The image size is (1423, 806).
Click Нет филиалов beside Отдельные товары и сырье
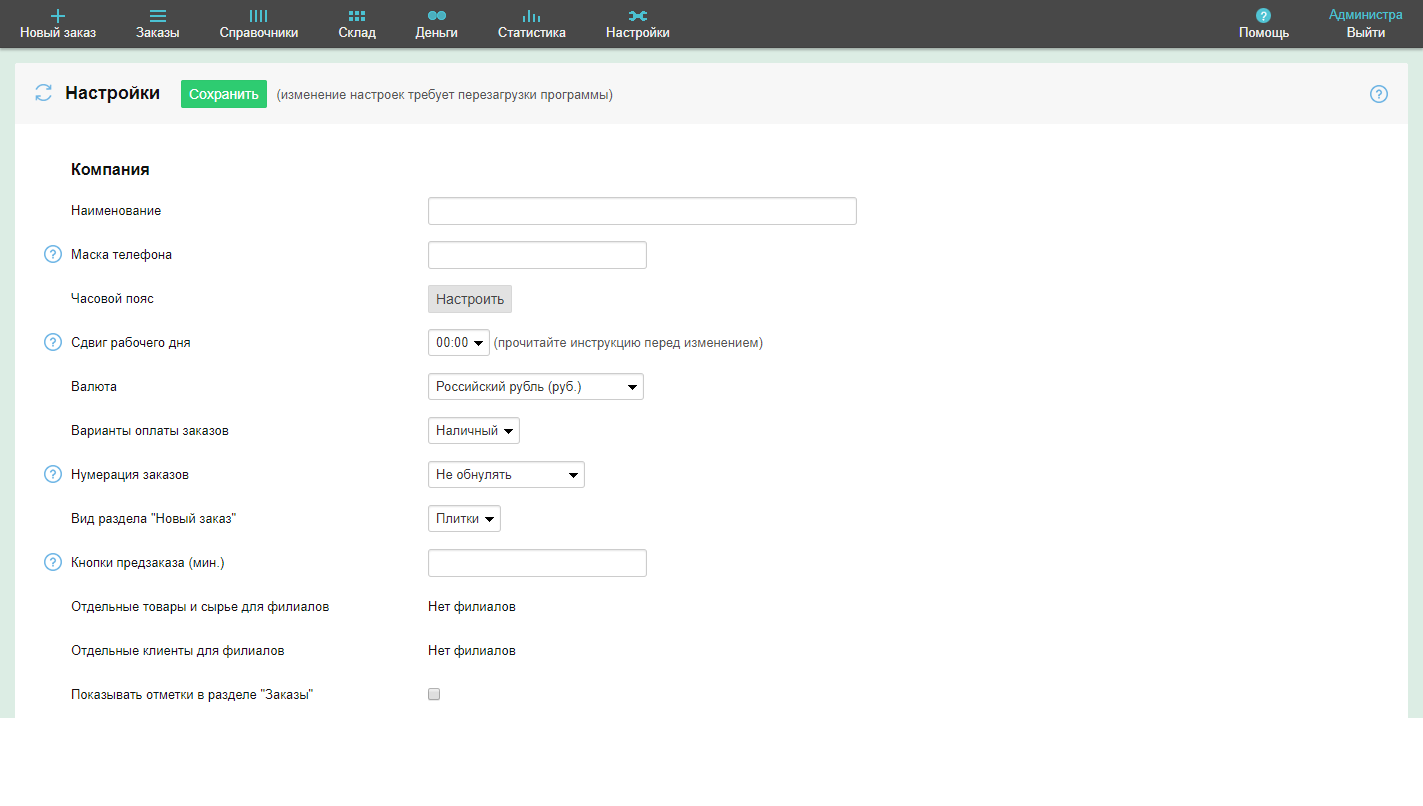click(x=472, y=607)
